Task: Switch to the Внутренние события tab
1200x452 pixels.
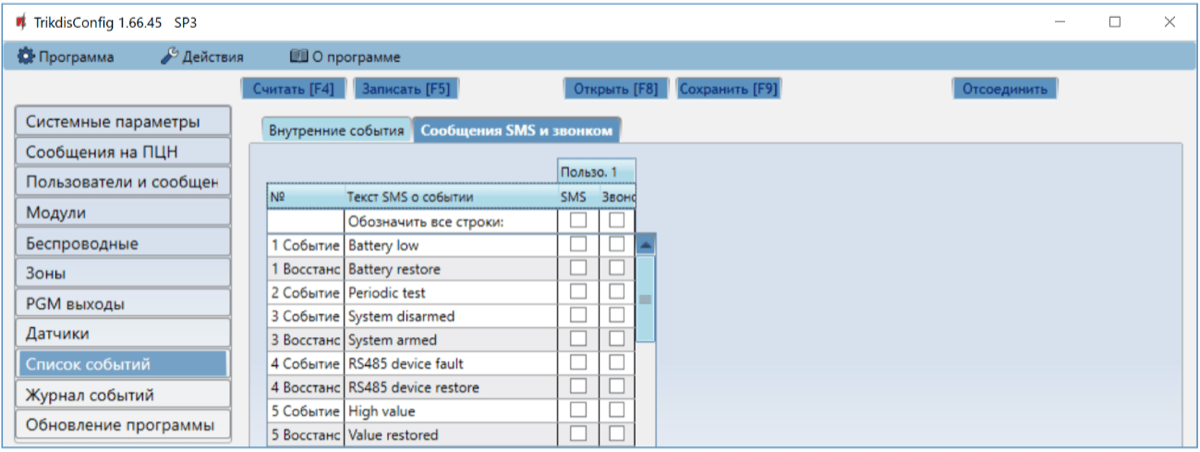Action: coord(337,131)
